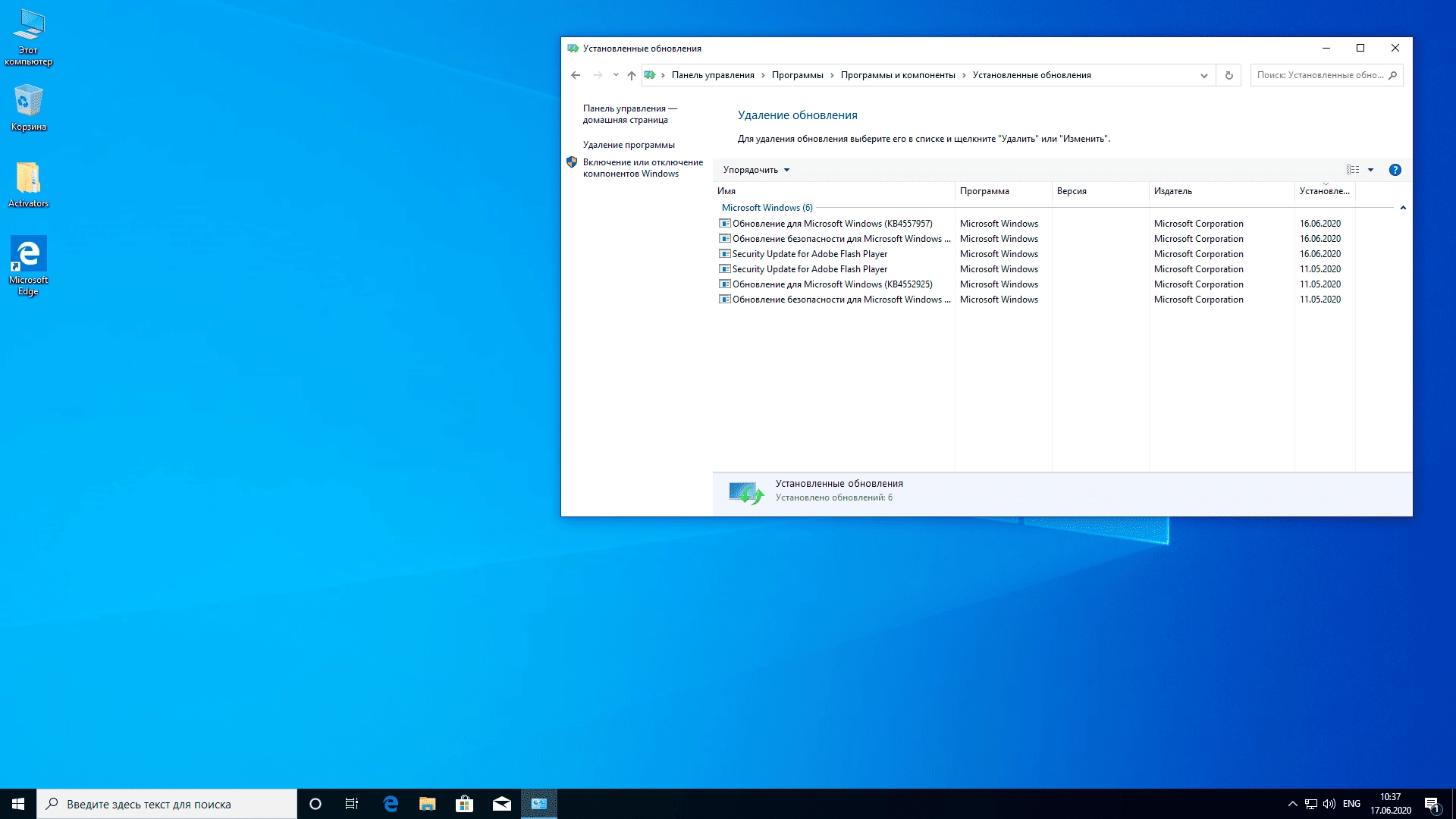The image size is (1456, 819).
Task: Open Панель управления — домашняя страница link
Action: (629, 114)
